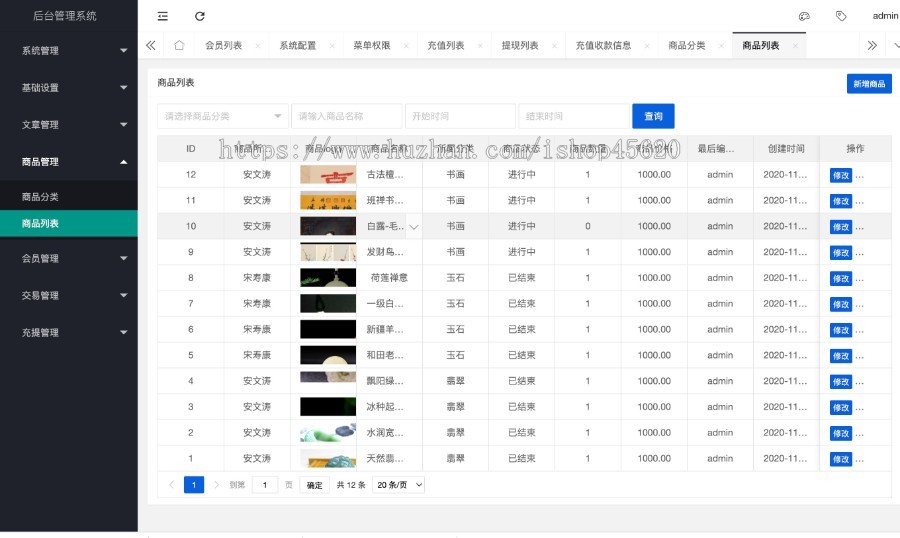Switch to the 充值收款信息 tab
900x538 pixels.
(603, 45)
